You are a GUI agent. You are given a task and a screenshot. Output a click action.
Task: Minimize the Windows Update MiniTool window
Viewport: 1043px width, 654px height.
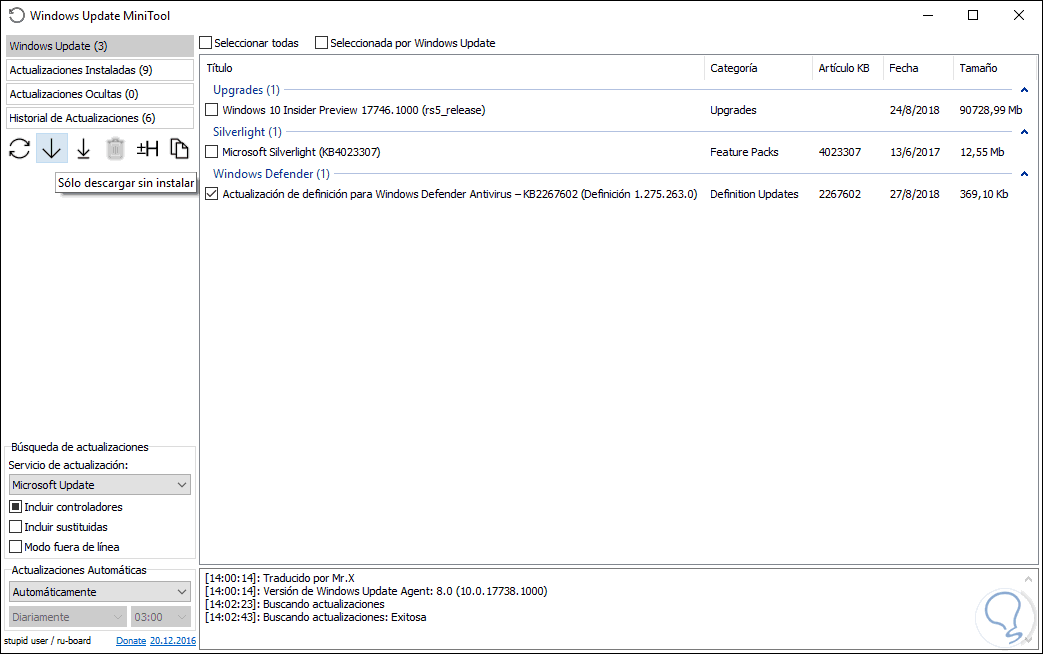[x=929, y=15]
